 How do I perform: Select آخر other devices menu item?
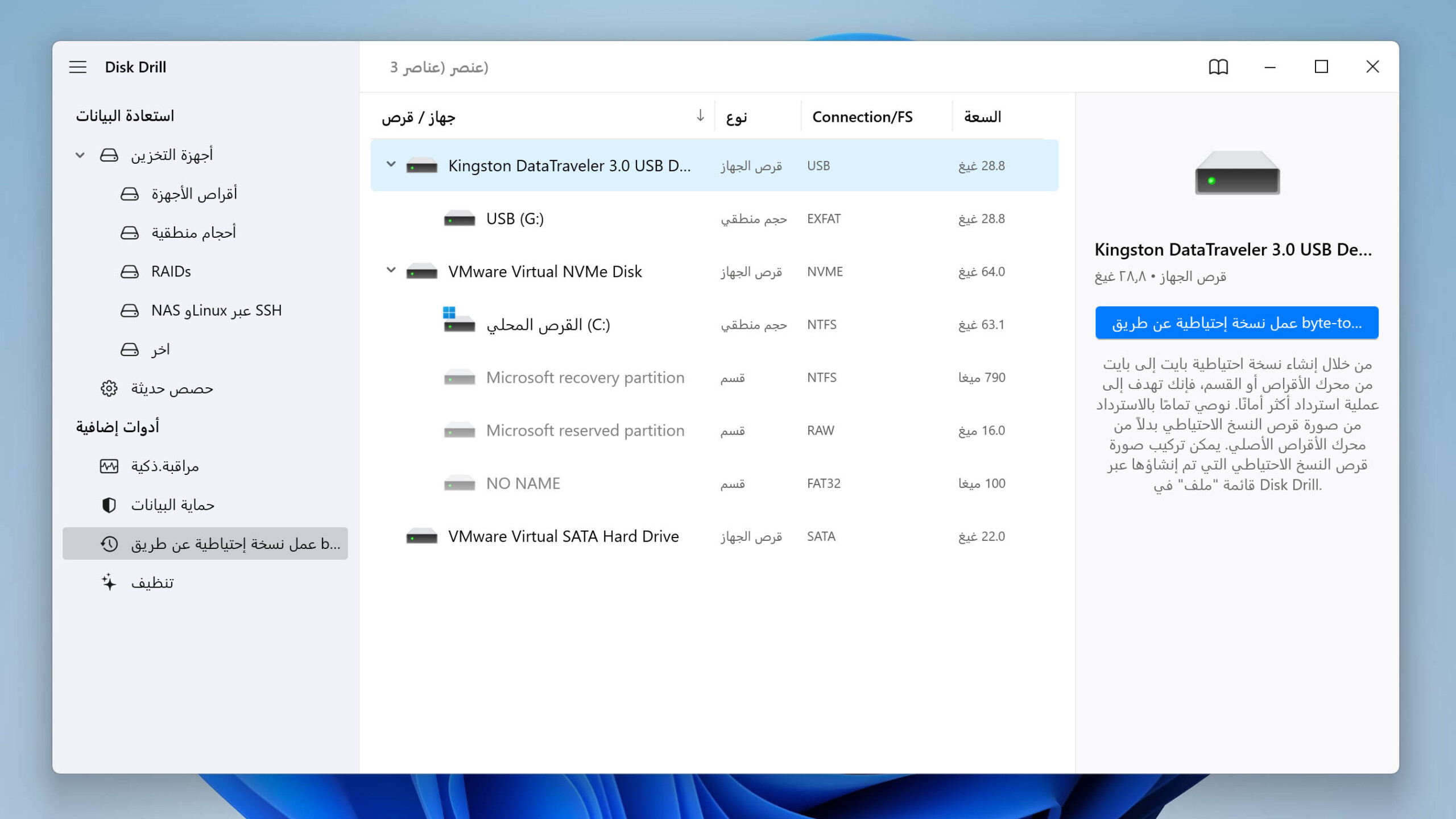[x=160, y=349]
